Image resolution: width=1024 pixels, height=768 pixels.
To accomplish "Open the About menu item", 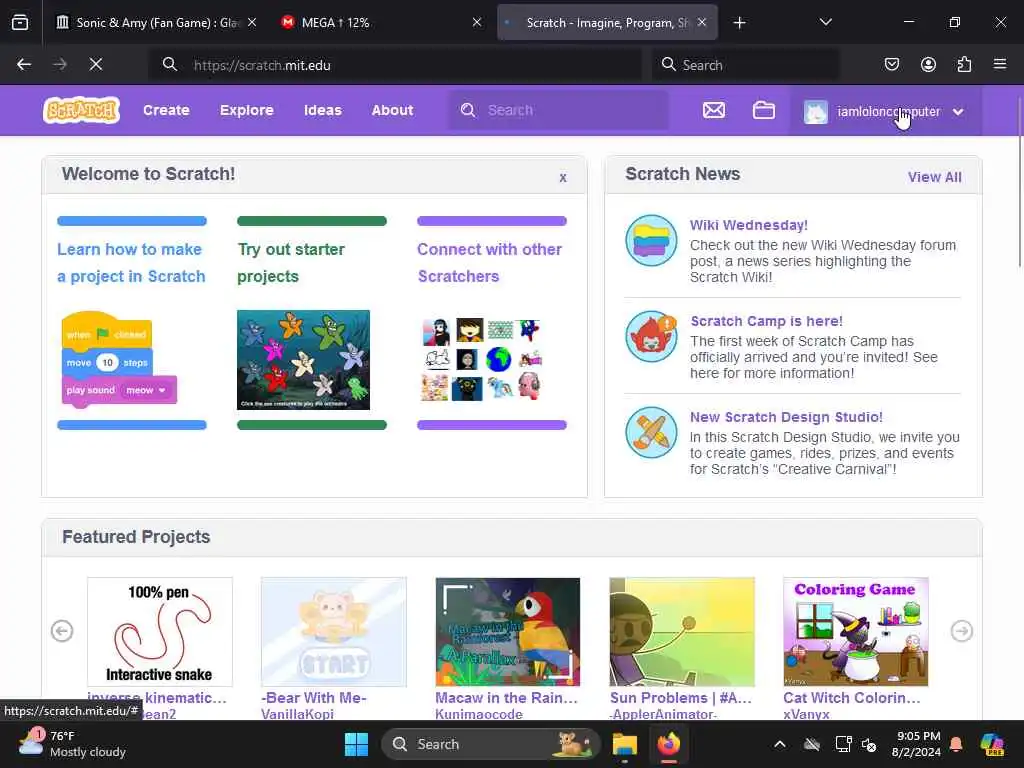I will 392,110.
